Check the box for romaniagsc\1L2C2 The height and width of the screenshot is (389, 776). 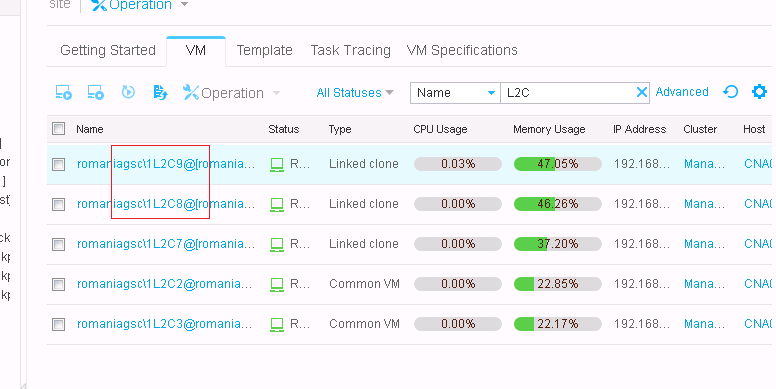point(58,285)
